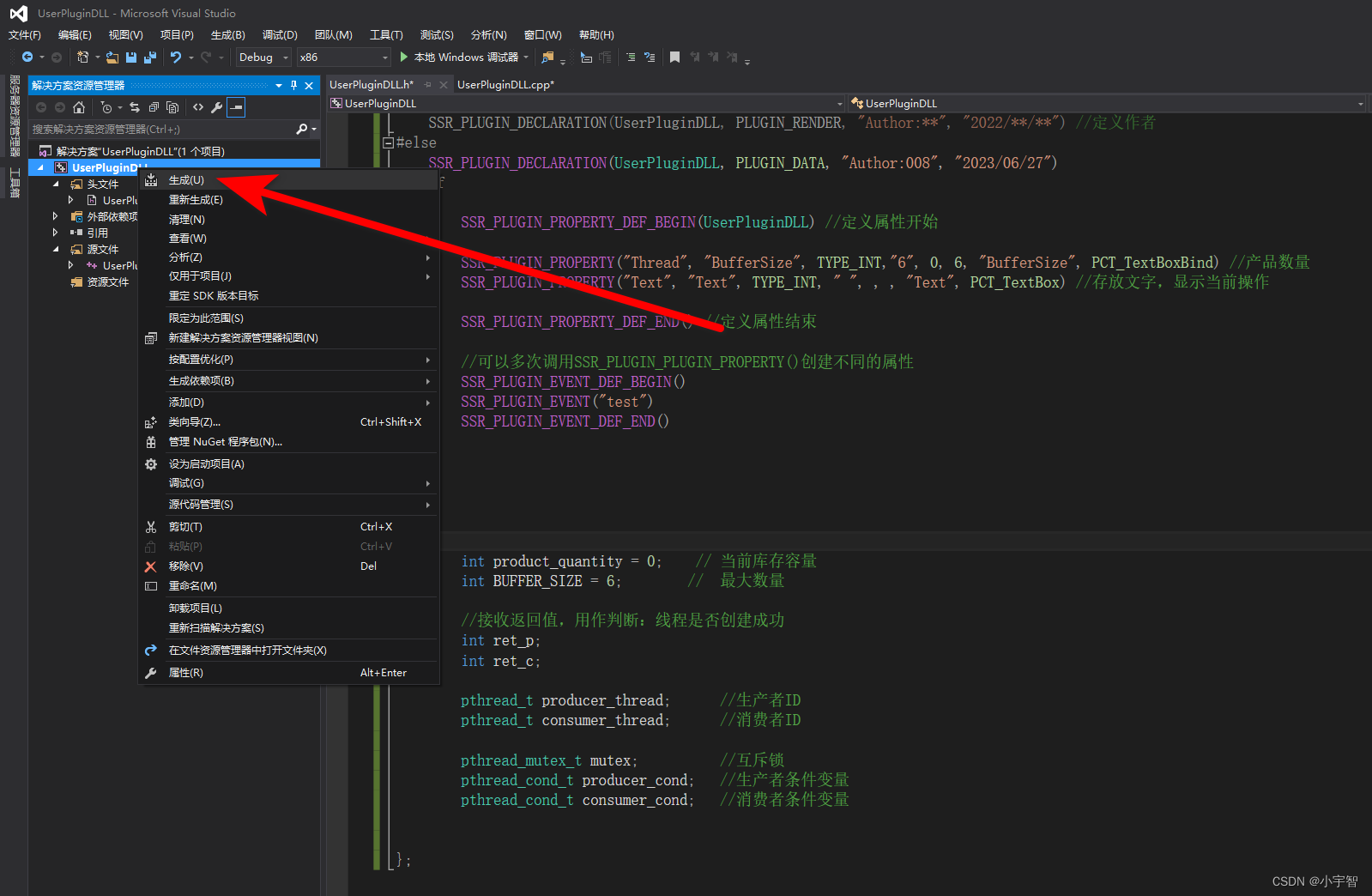Open Solution Explorer window position dropdown
This screenshot has height=896, width=1372.
279,86
